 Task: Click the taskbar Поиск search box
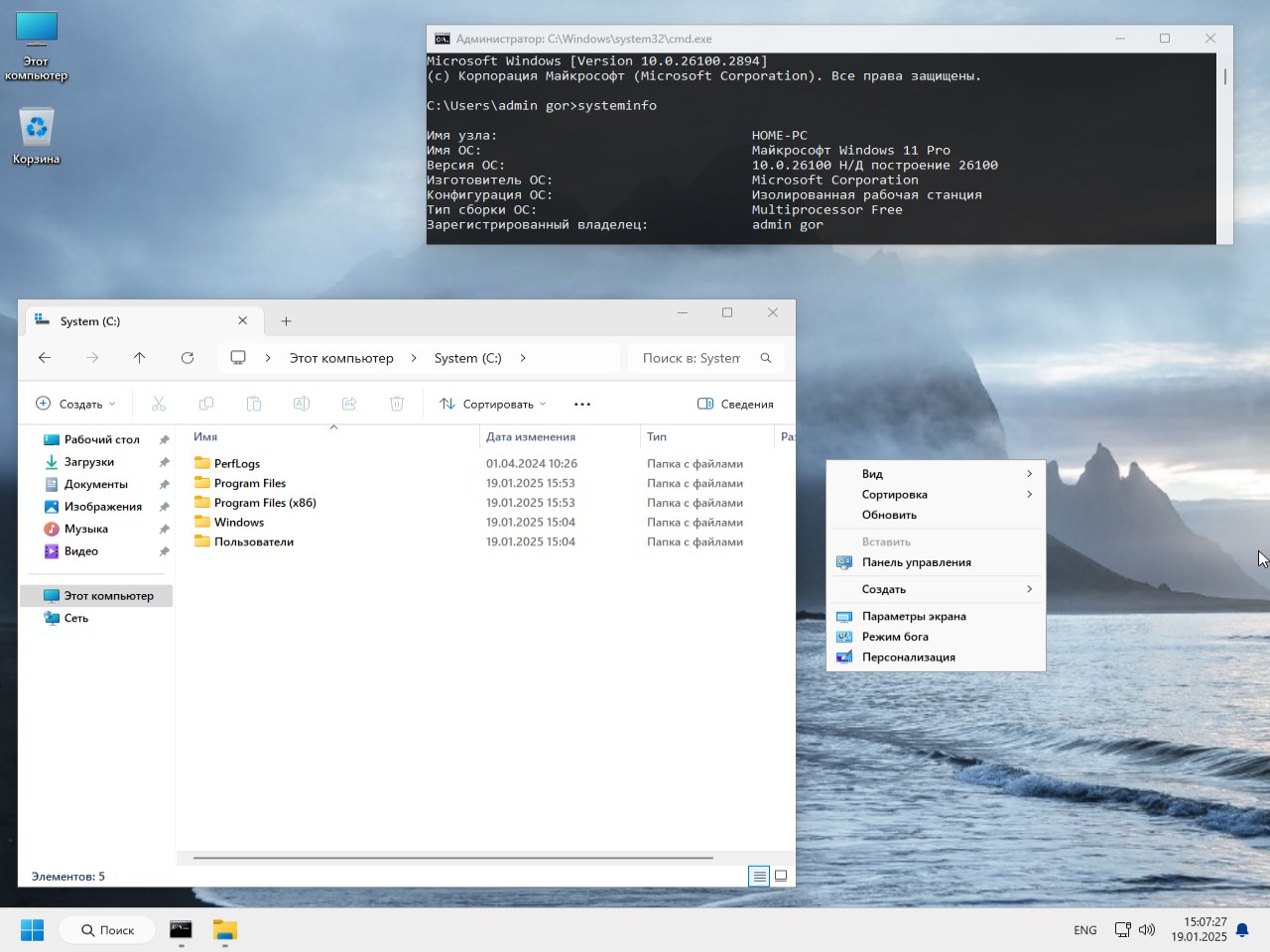coord(107,930)
